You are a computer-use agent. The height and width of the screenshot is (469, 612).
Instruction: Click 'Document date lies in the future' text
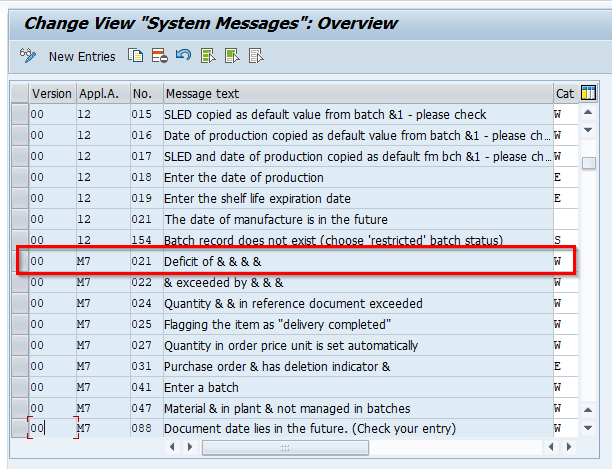pos(310,428)
